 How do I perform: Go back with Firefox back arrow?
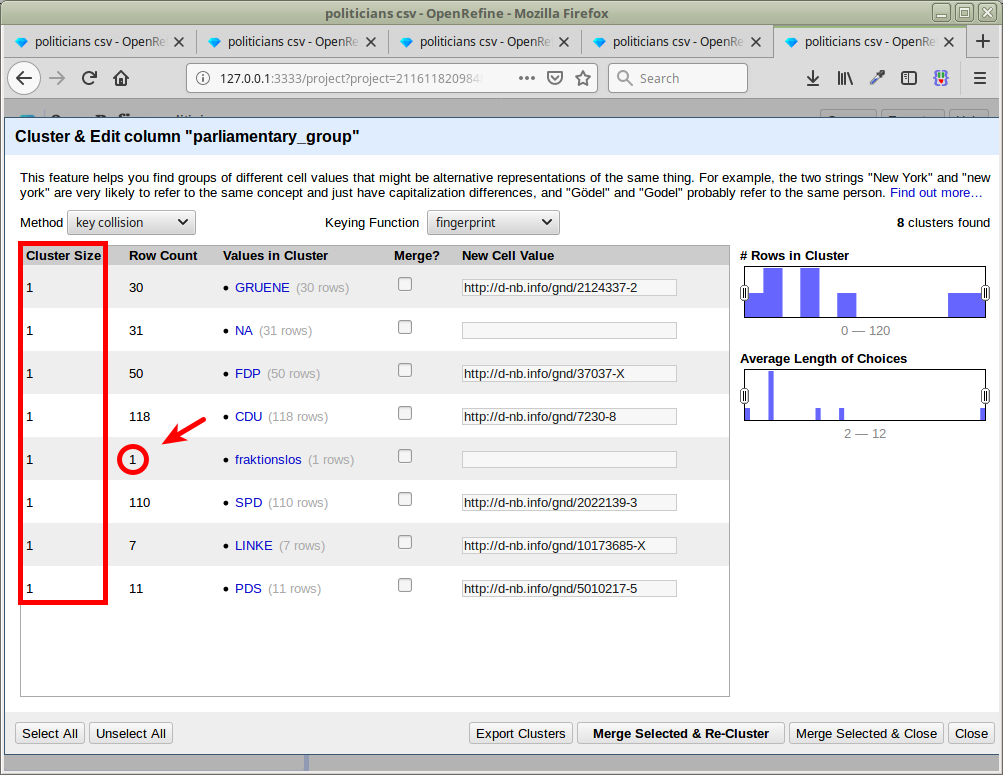(x=24, y=78)
